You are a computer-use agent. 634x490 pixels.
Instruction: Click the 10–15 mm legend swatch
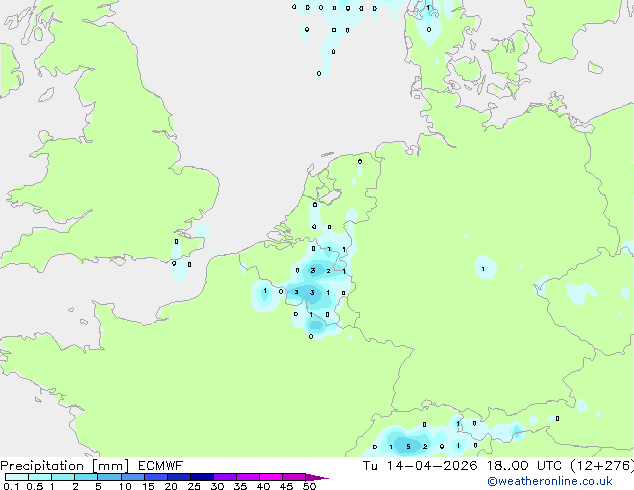click(x=132, y=477)
